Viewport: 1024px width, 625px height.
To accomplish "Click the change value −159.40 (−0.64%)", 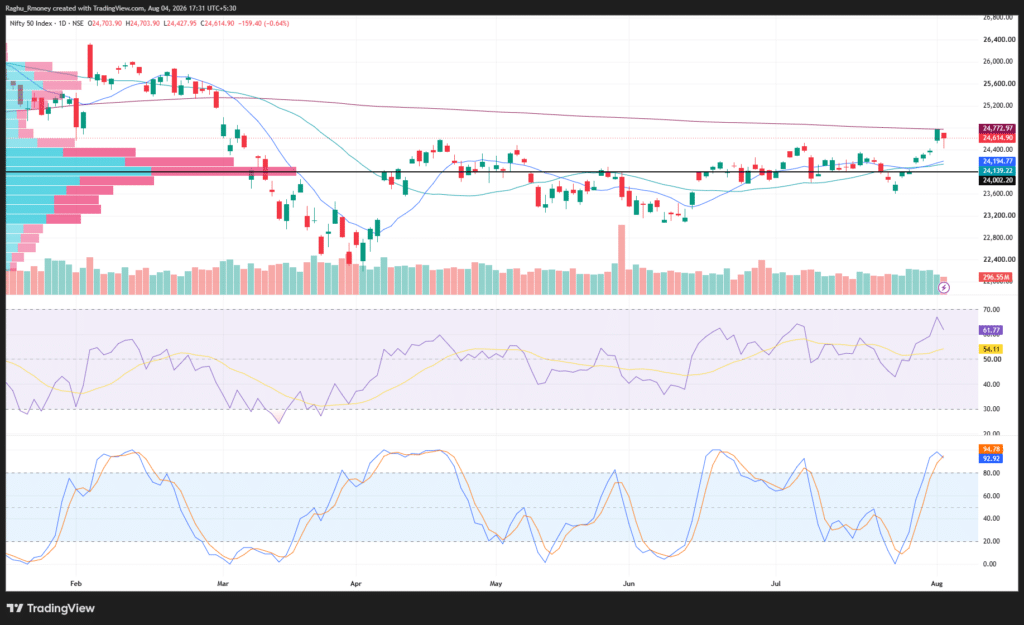I will point(264,24).
